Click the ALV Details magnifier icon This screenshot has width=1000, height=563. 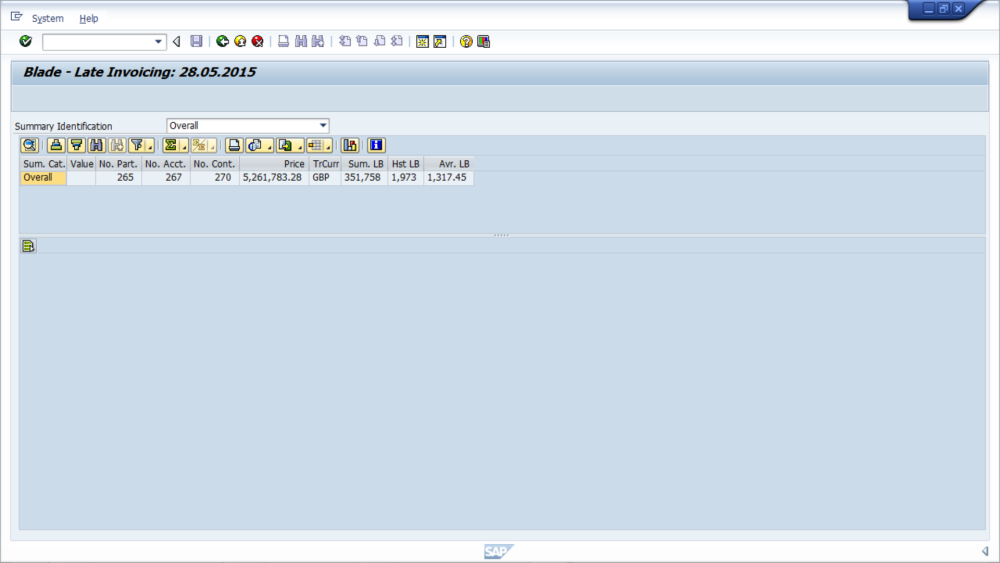(x=29, y=145)
